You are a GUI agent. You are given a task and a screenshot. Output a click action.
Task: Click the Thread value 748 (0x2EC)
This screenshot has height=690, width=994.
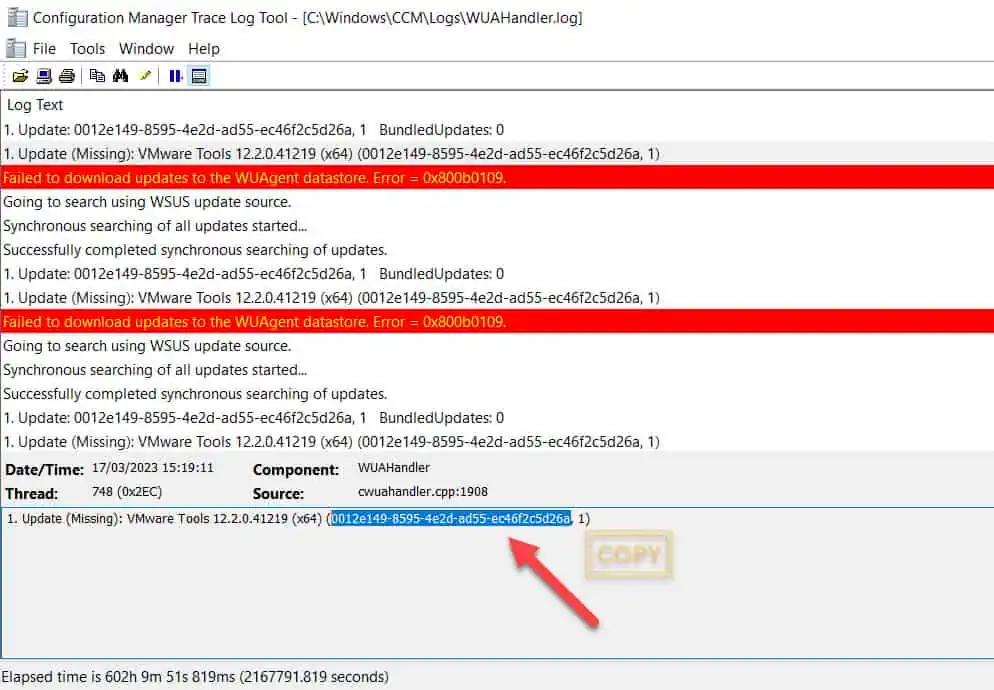(127, 492)
